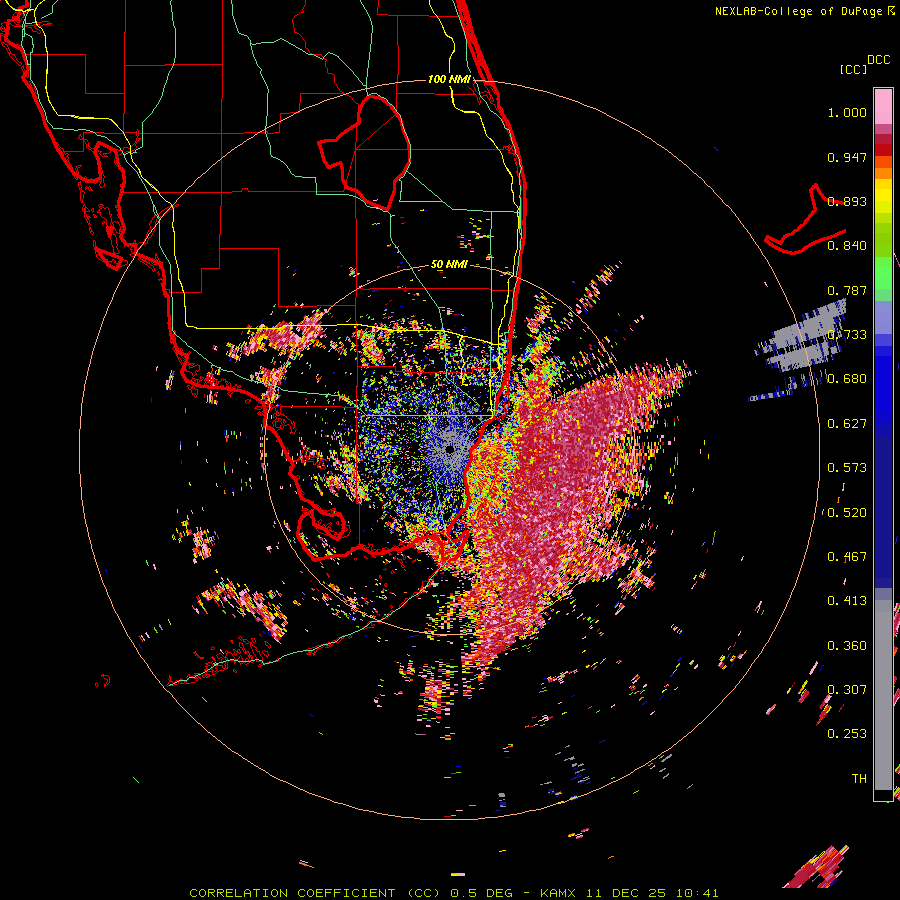Click the 0.840 scale value
This screenshot has height=900, width=900.
847,246
